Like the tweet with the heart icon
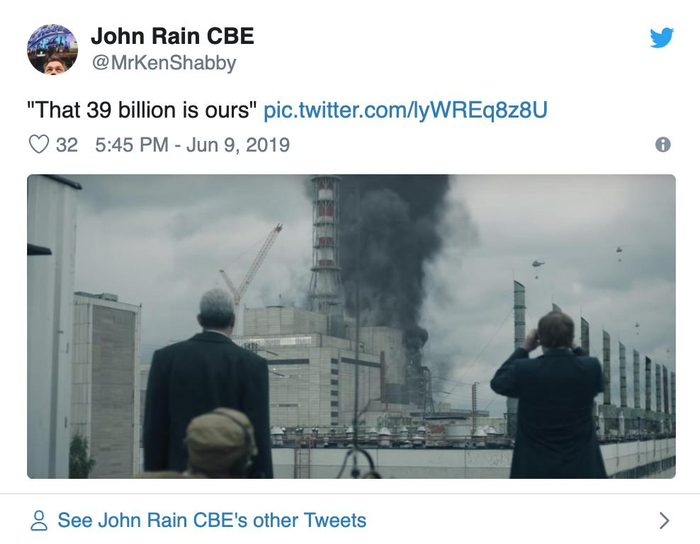Viewport: 700px width, 544px height. [39, 145]
